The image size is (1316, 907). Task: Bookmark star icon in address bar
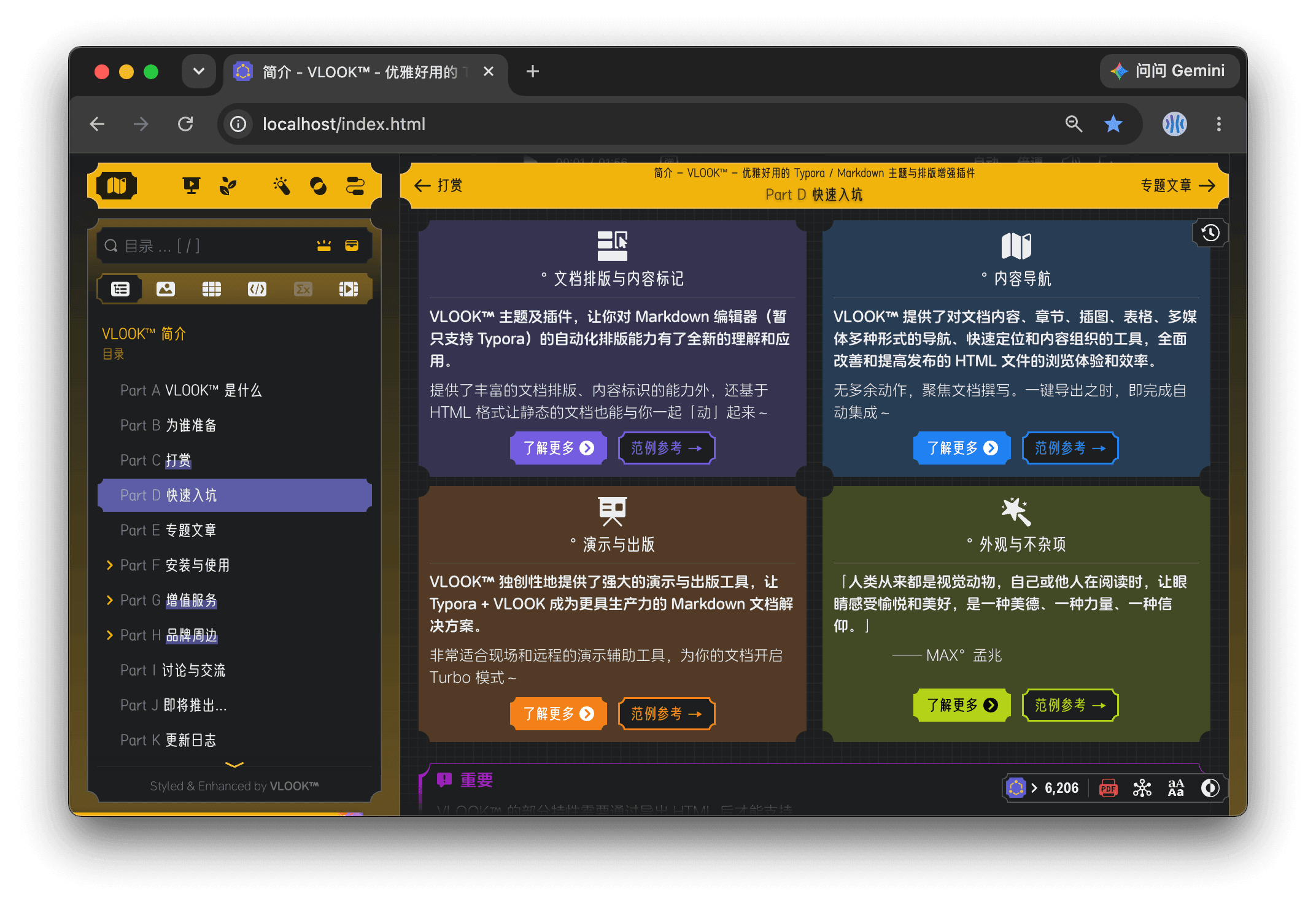pyautogui.click(x=1113, y=124)
